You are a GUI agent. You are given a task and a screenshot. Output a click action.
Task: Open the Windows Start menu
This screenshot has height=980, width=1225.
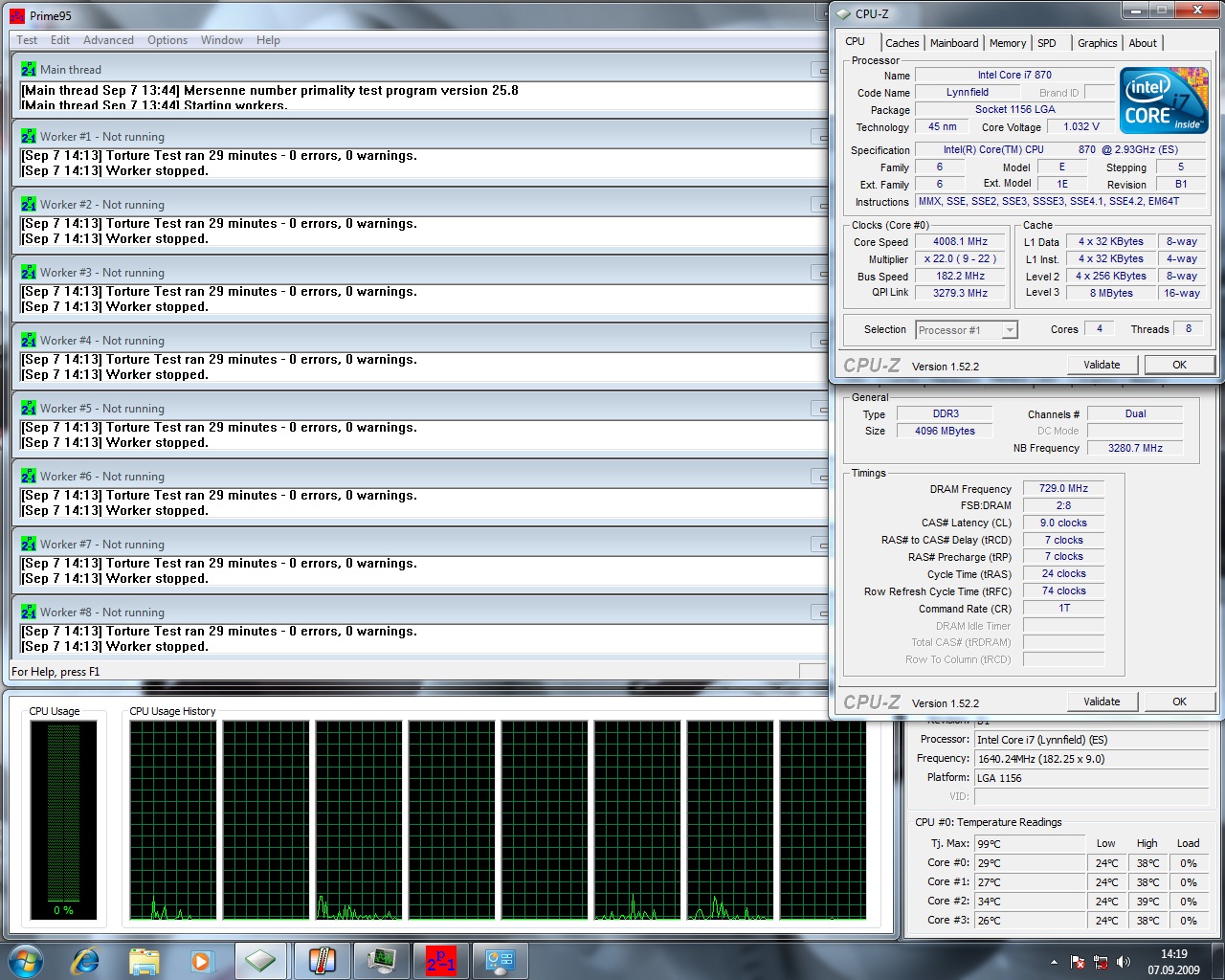[x=26, y=960]
